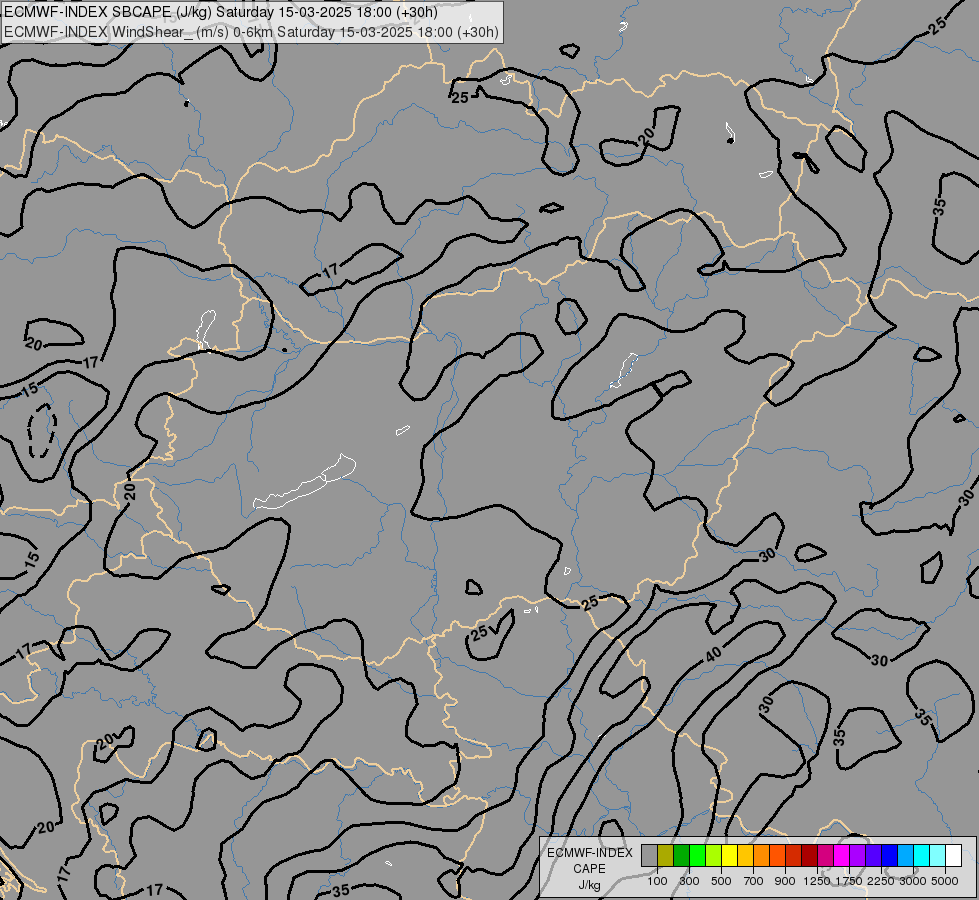Pick the cyan swatch in the CAPE legend
Image resolution: width=979 pixels, height=900 pixels.
[922, 855]
